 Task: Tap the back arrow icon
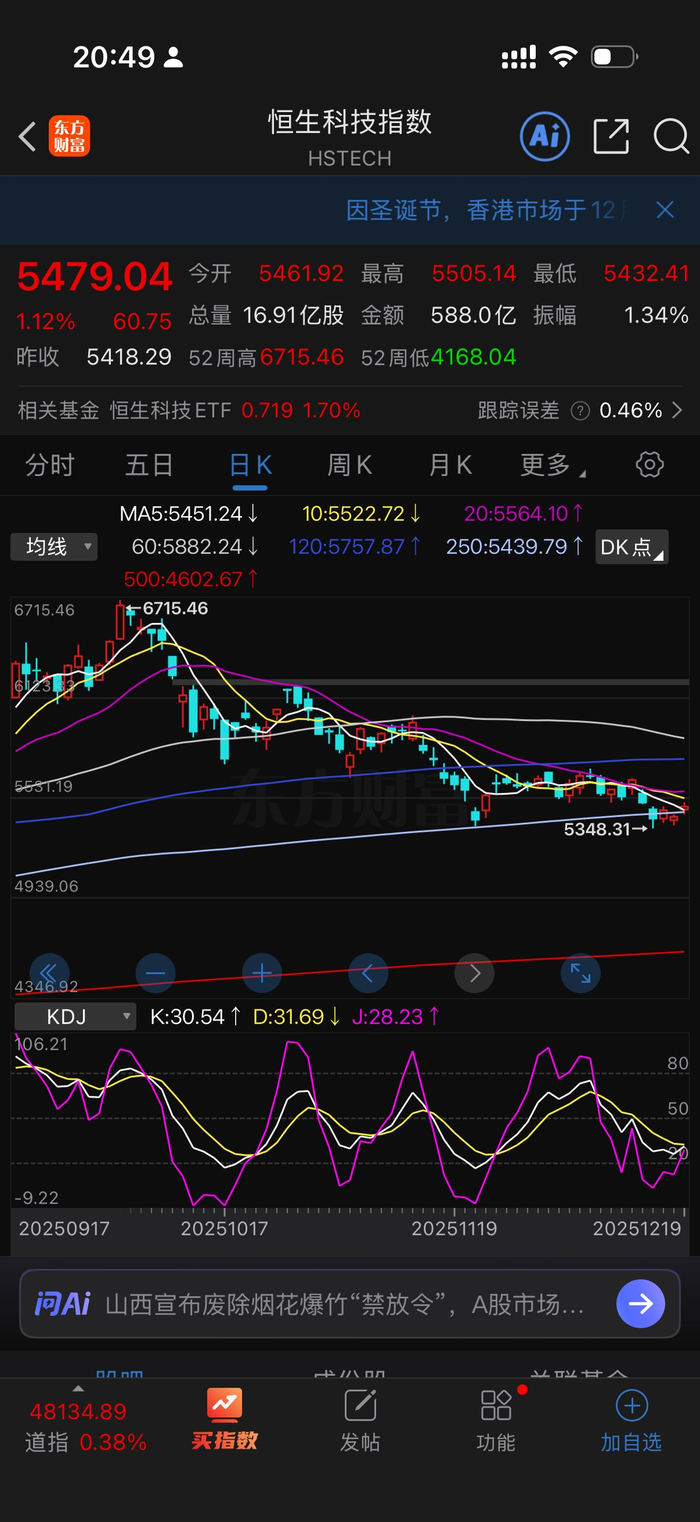point(28,137)
